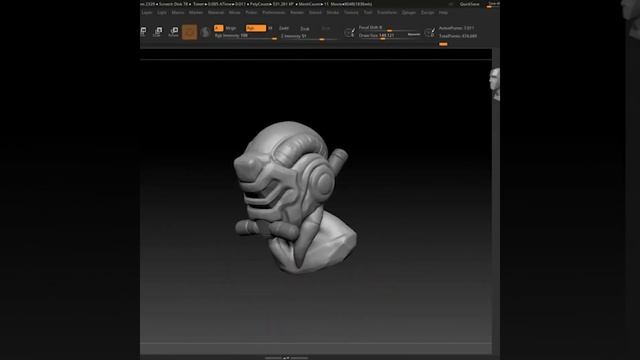Screen dimensions: 640x360
Task: Open the Zplugin menu
Action: 409,13
